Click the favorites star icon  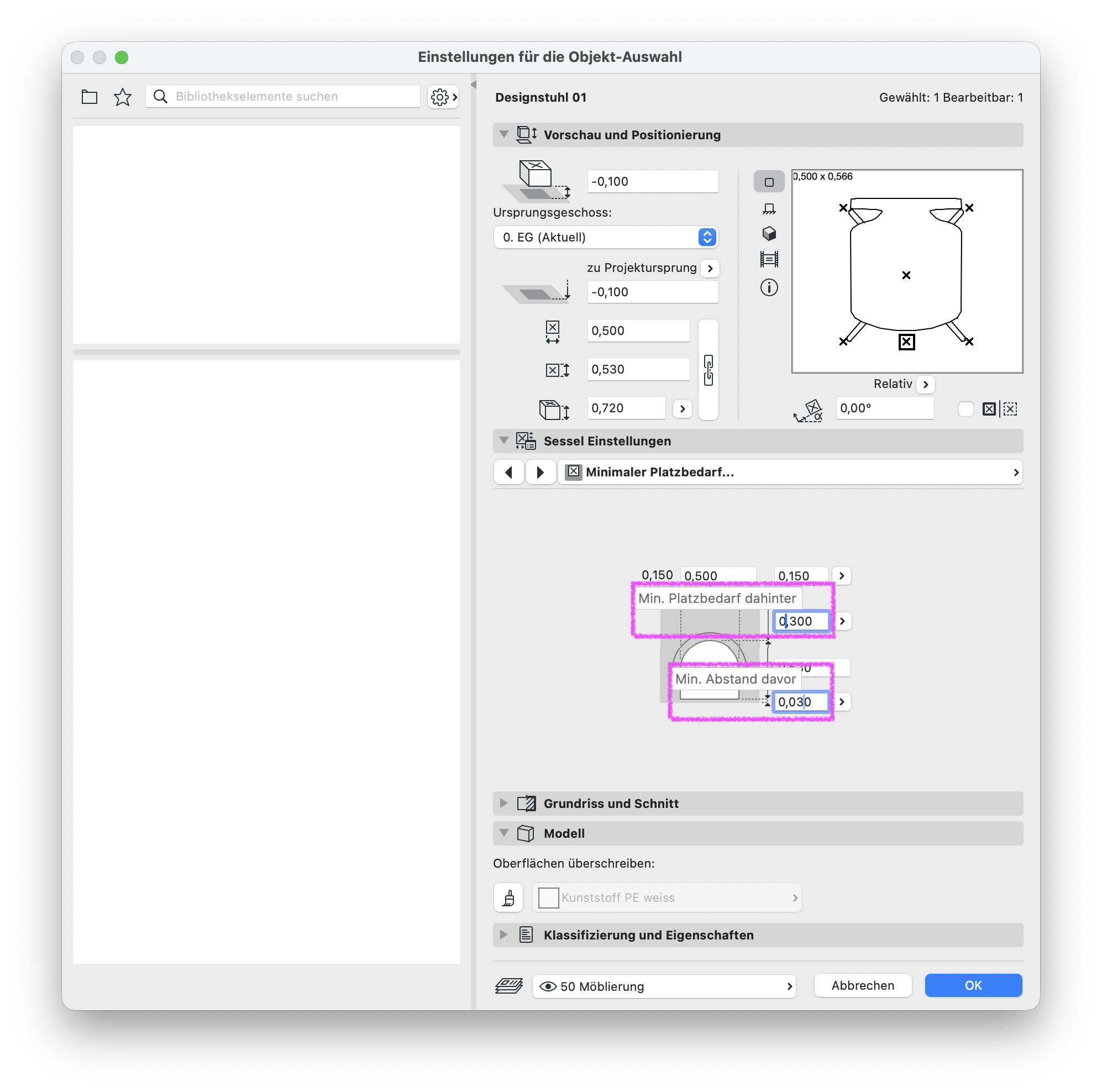click(123, 97)
